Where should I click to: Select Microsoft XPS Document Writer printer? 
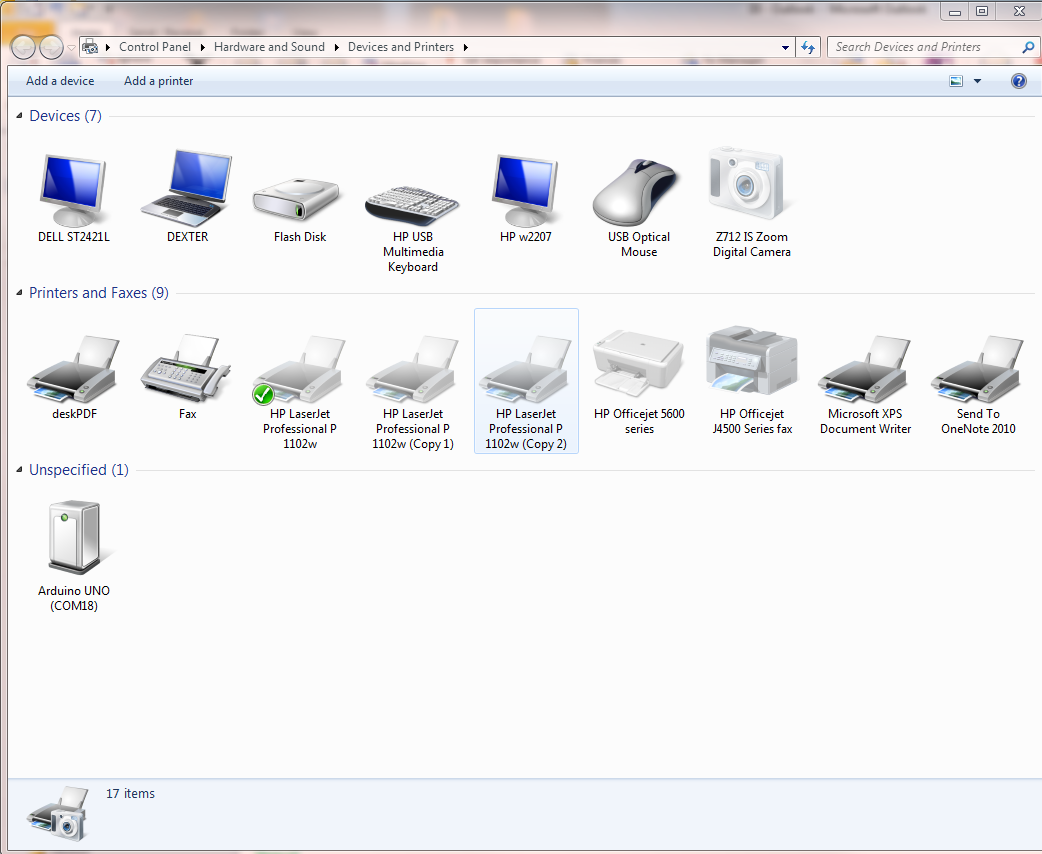click(x=864, y=370)
